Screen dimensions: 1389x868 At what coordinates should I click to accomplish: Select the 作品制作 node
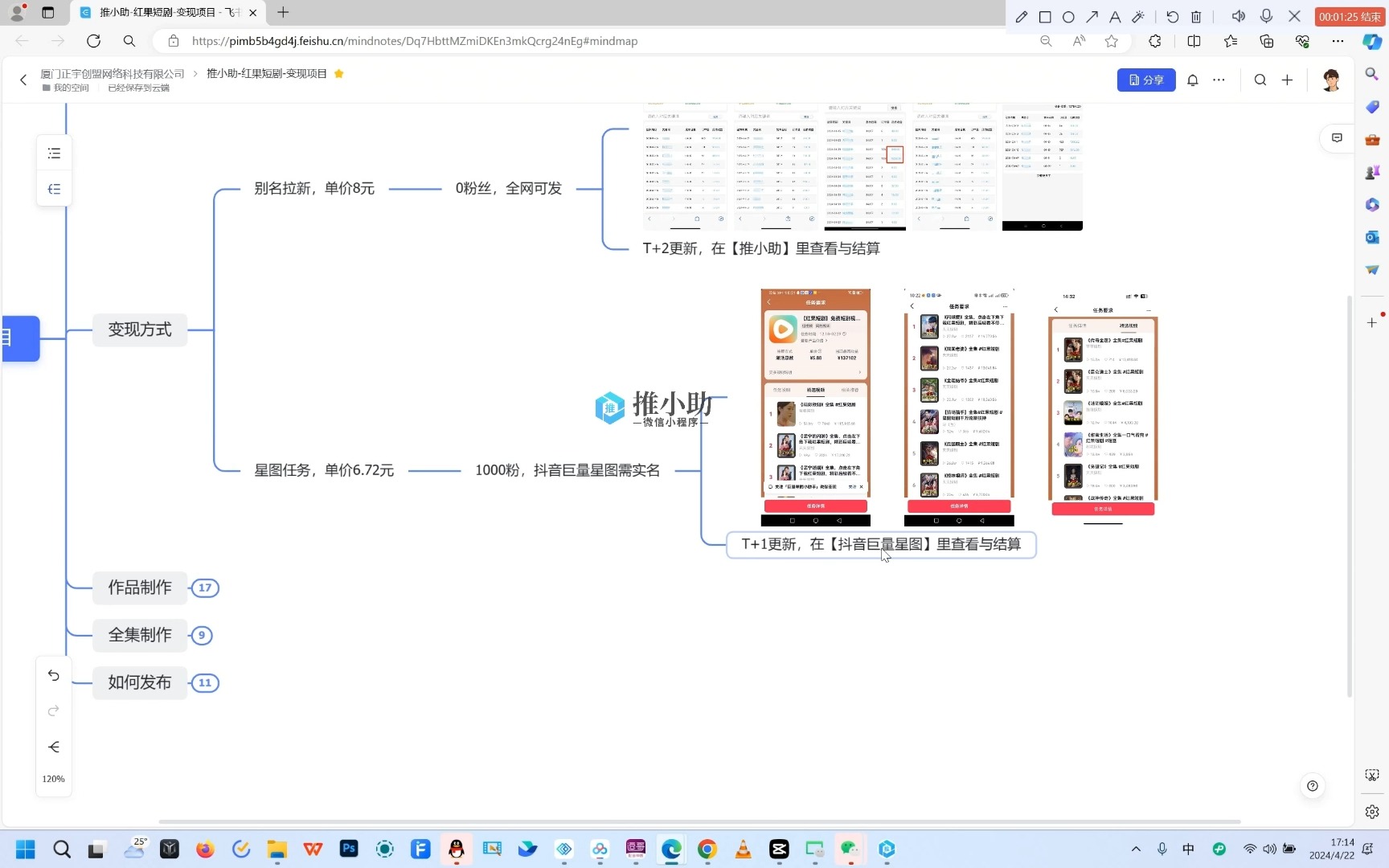pos(140,588)
